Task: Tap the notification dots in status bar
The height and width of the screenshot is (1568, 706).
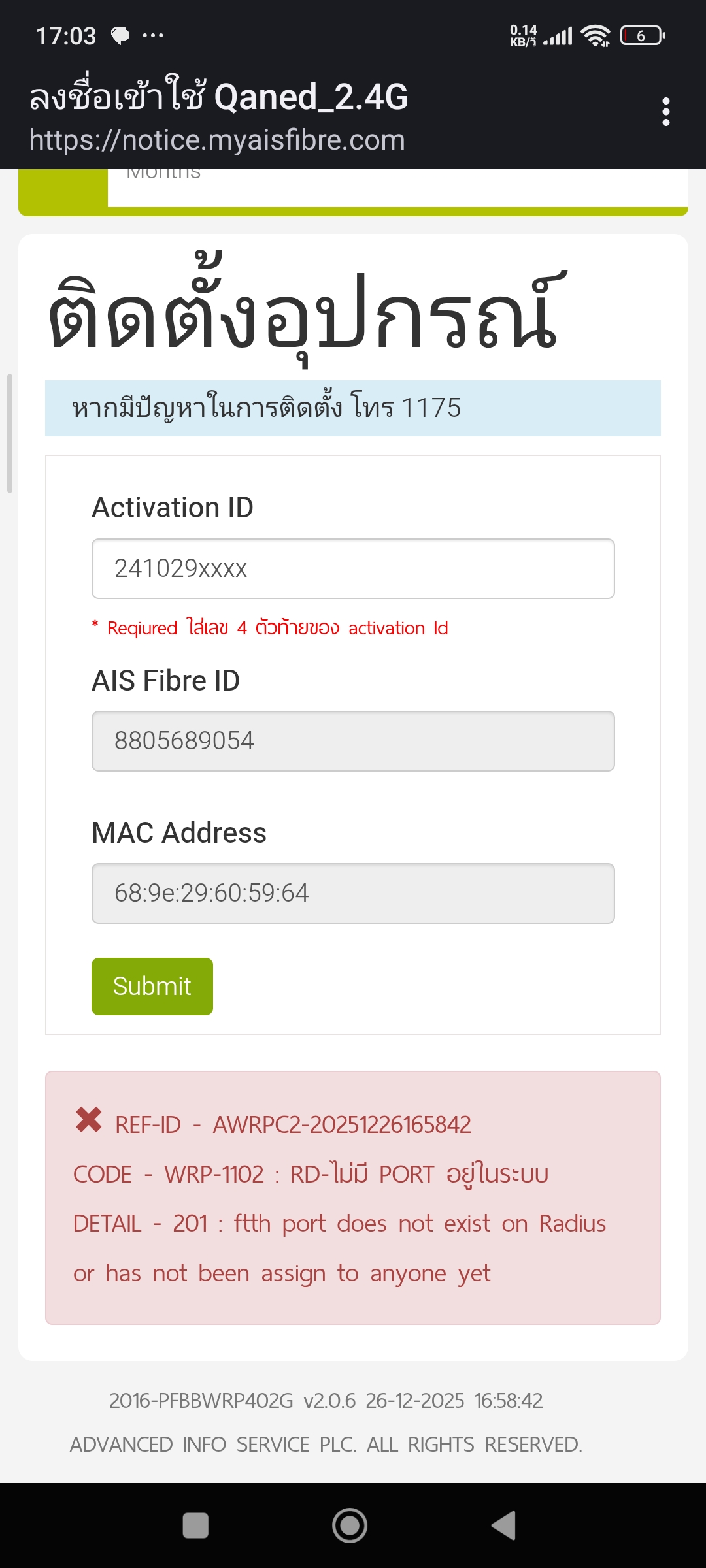Action: point(153,35)
